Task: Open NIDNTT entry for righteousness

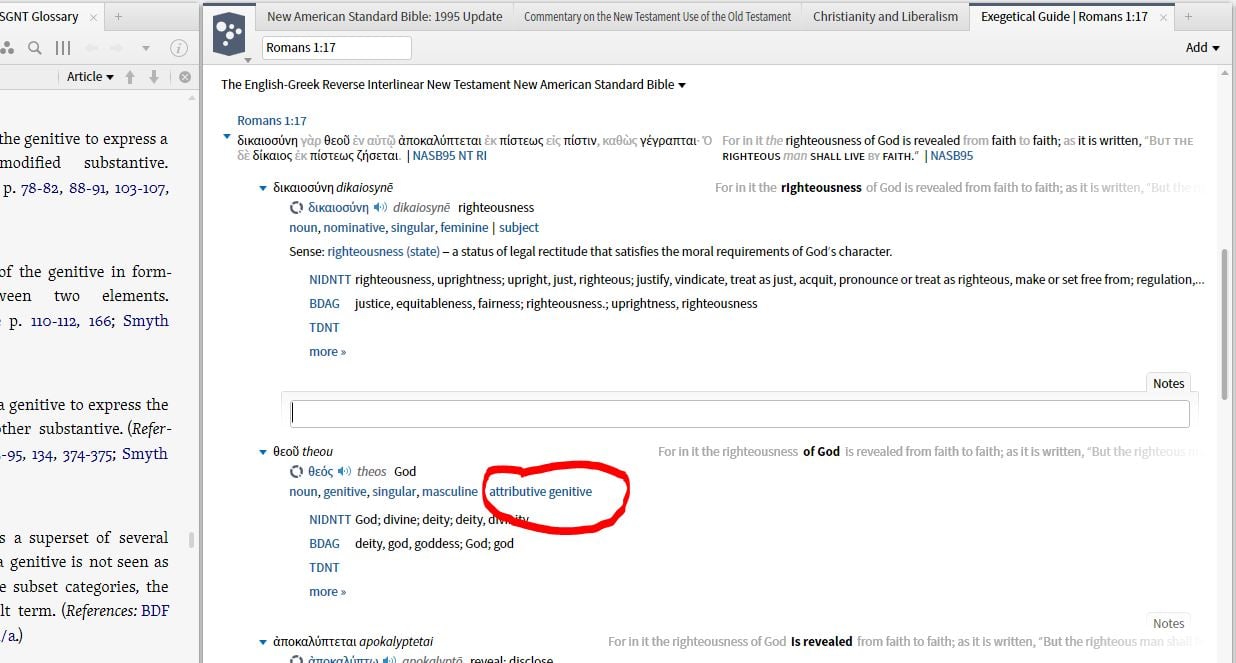Action: (x=330, y=280)
